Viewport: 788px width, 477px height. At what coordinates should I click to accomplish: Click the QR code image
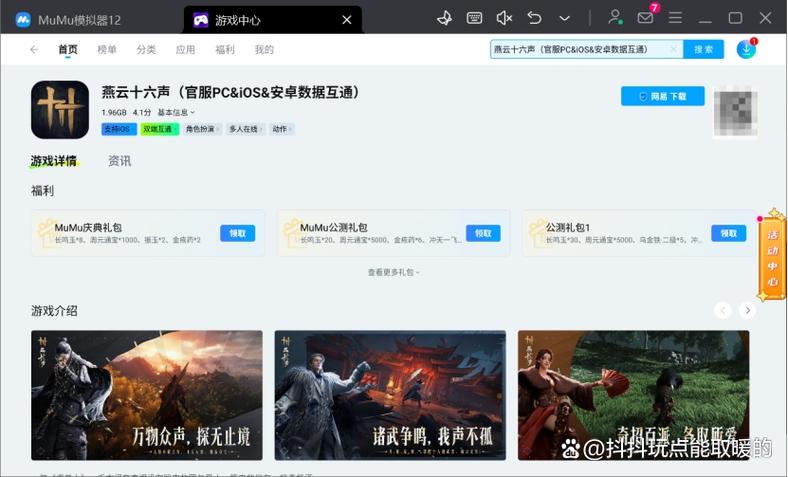[x=736, y=112]
